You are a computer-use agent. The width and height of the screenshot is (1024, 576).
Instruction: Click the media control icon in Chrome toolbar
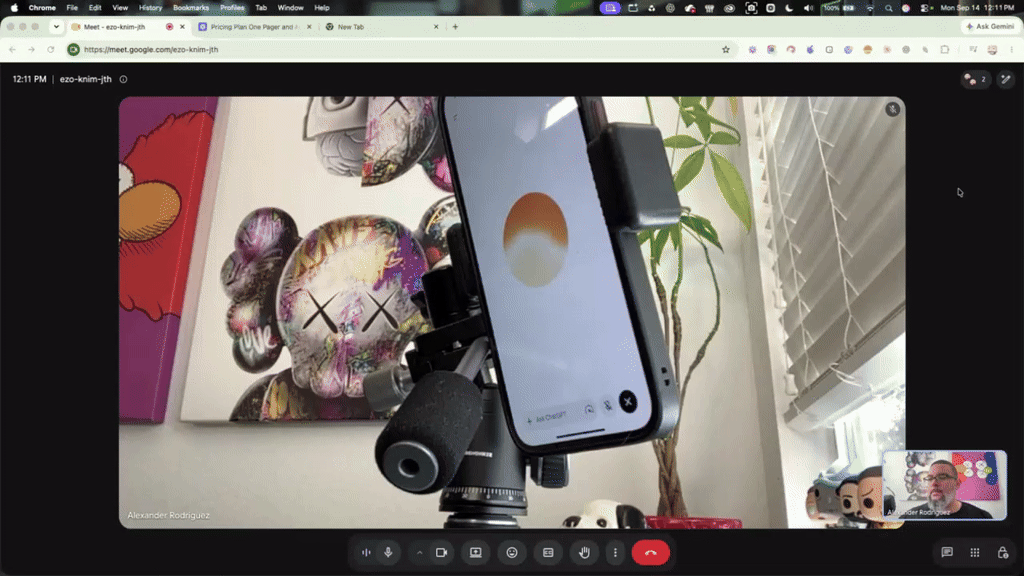pos(973,50)
